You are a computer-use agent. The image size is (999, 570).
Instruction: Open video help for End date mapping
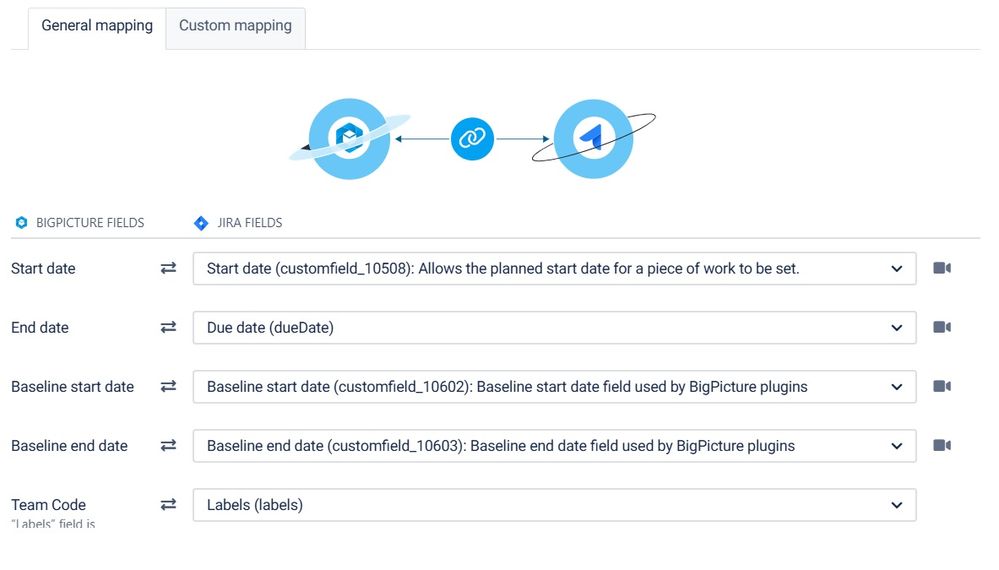[x=942, y=327]
